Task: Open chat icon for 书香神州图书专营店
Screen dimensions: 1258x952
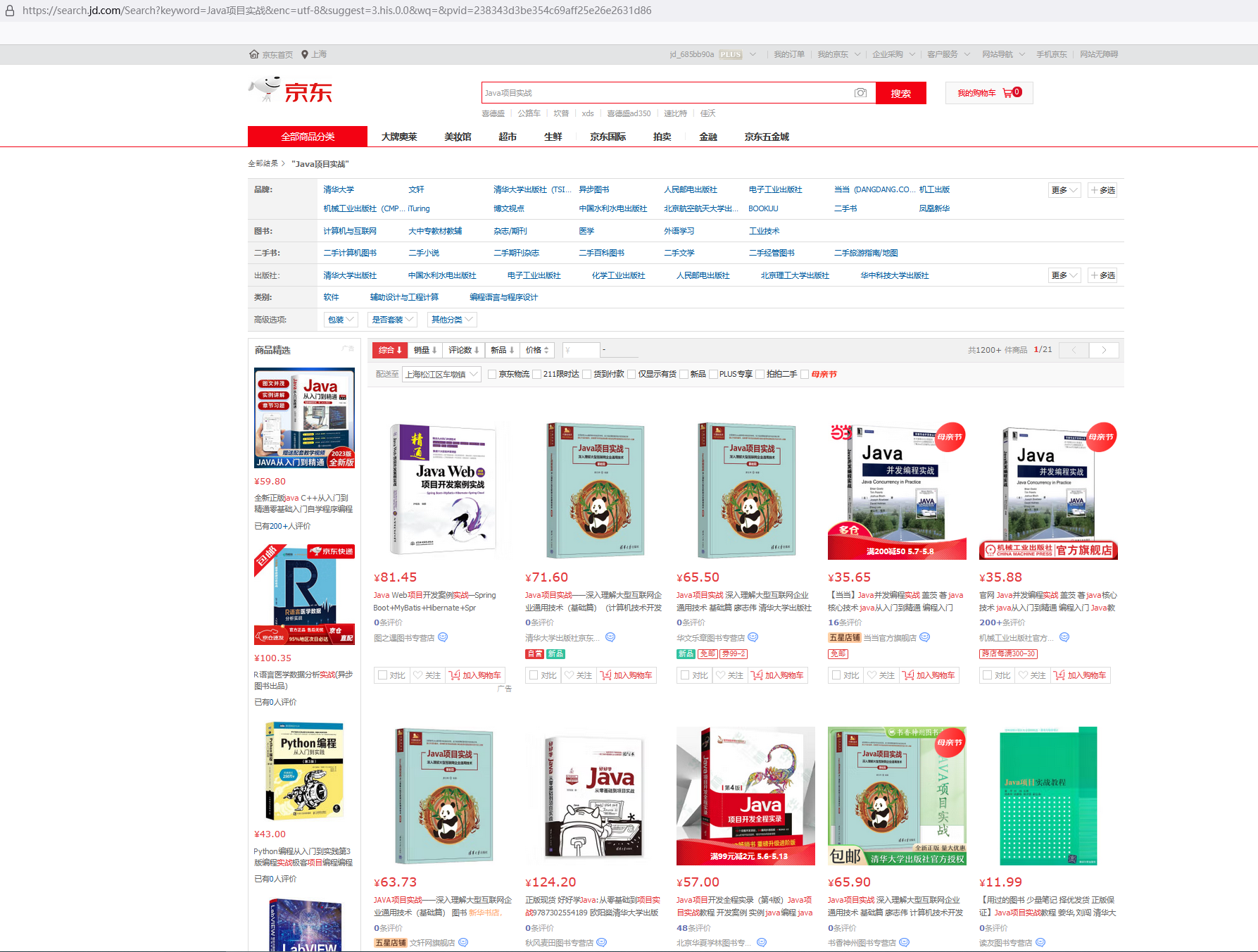Action: 905,942
